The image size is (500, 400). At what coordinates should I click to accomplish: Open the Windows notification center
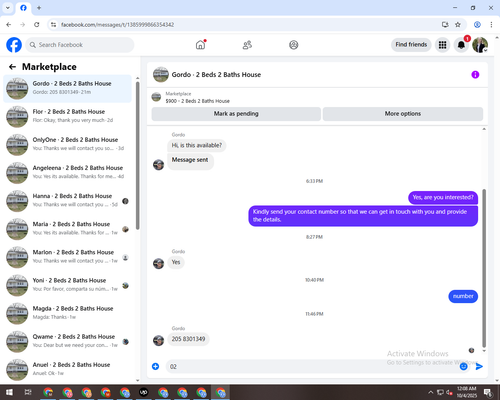[488, 392]
